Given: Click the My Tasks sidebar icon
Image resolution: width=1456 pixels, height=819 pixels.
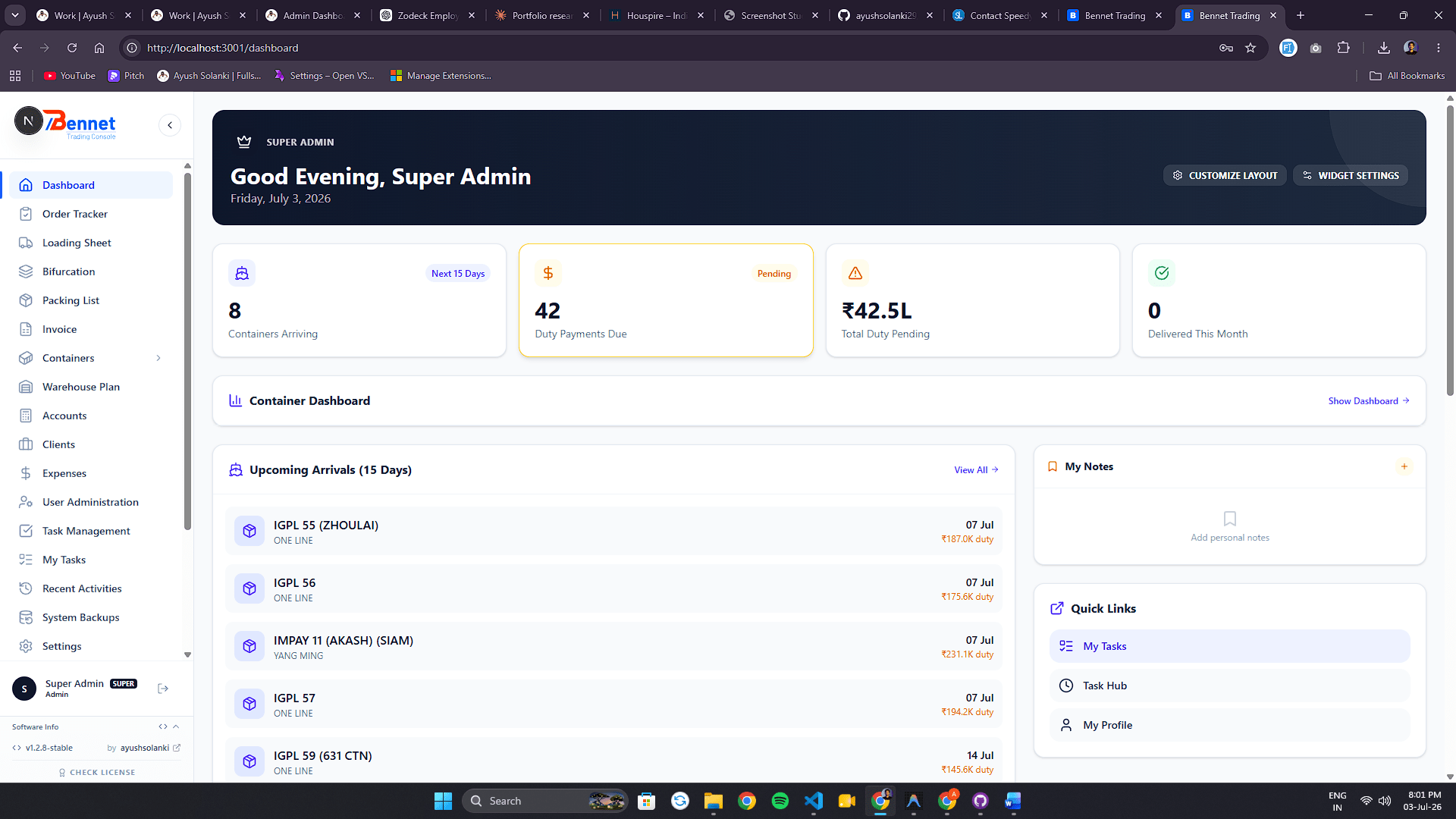Looking at the screenshot, I should (x=26, y=560).
